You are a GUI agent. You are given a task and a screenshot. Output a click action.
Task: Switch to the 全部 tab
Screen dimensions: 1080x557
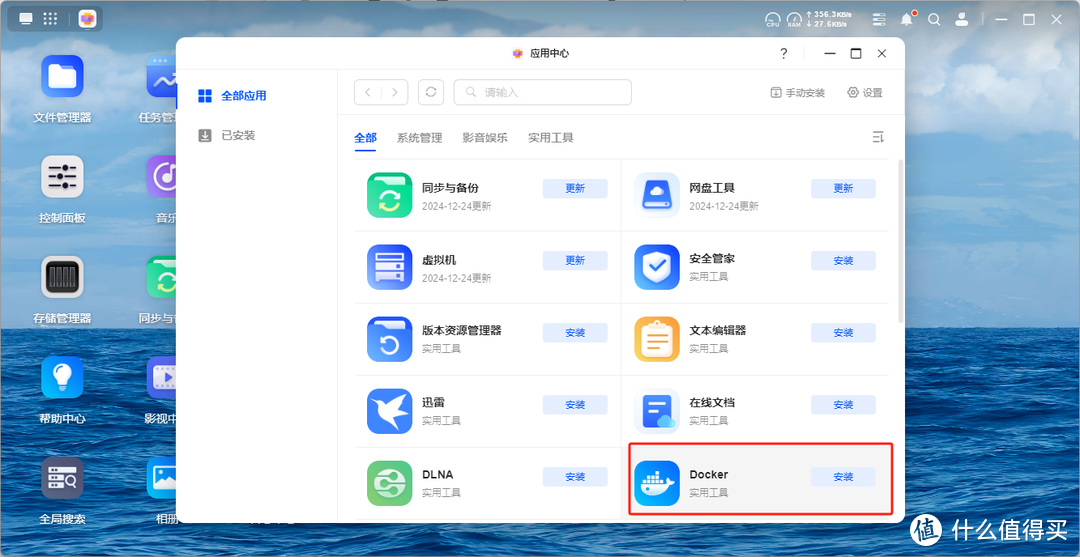(365, 138)
